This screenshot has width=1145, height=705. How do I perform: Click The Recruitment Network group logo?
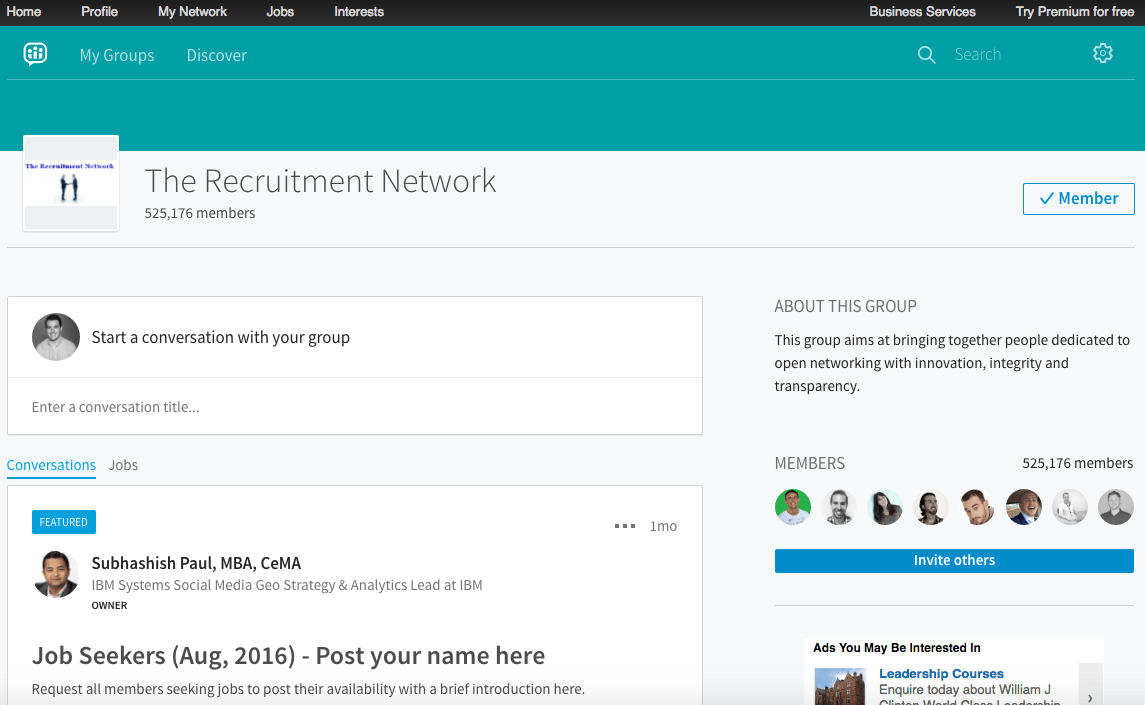click(71, 183)
